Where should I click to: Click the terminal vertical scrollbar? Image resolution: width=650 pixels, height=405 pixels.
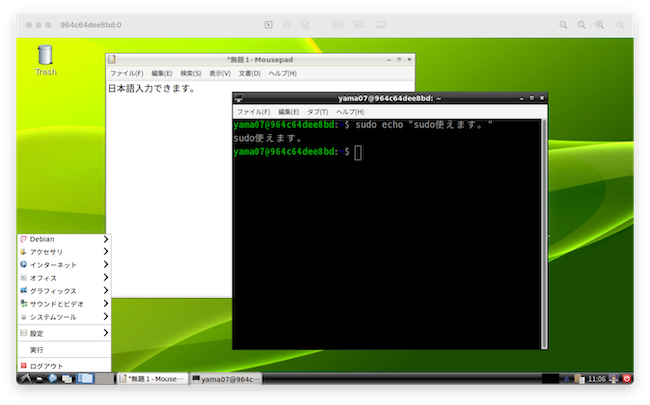tap(544, 234)
